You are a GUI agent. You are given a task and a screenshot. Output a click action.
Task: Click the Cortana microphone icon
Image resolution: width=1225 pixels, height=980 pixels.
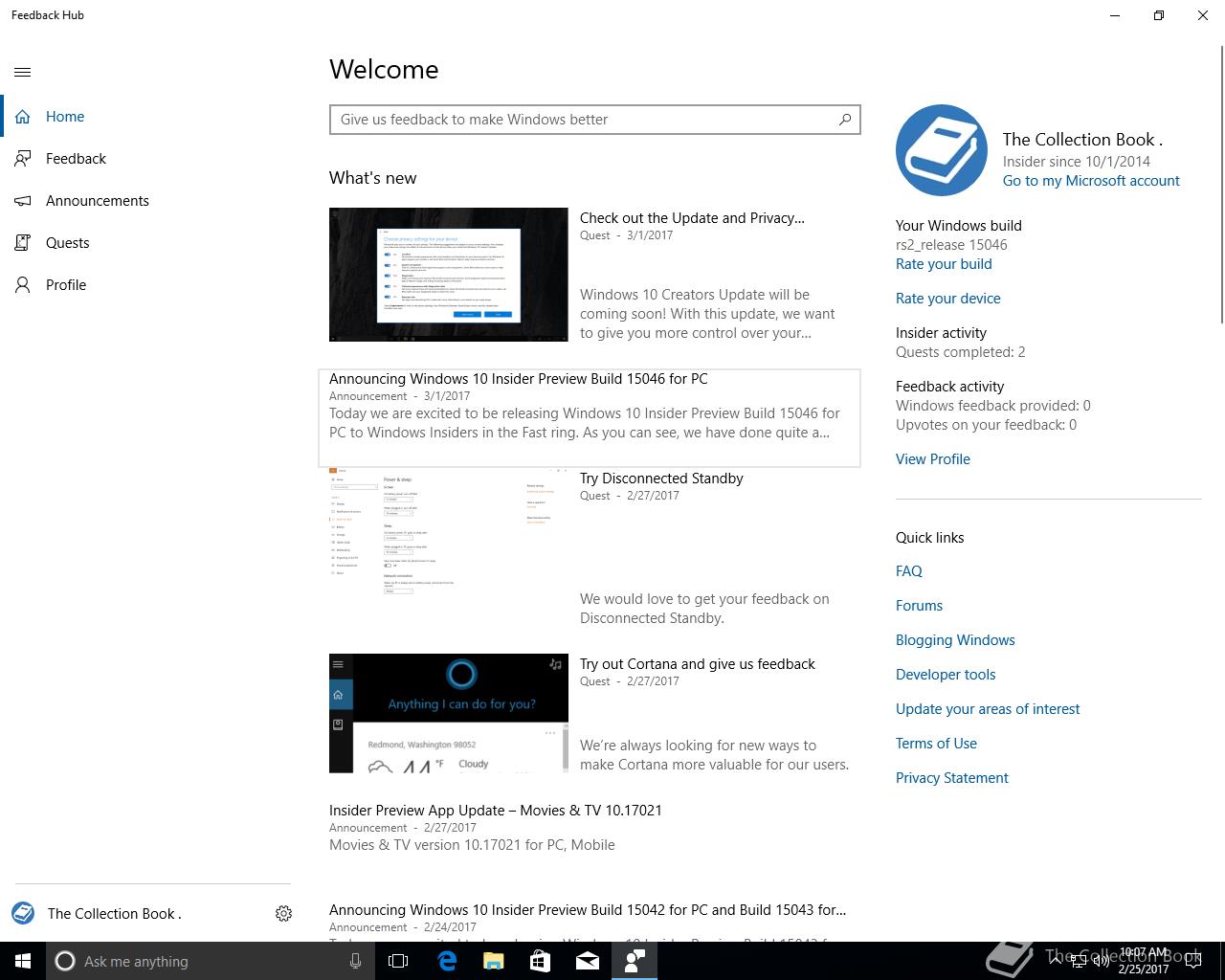point(355,961)
